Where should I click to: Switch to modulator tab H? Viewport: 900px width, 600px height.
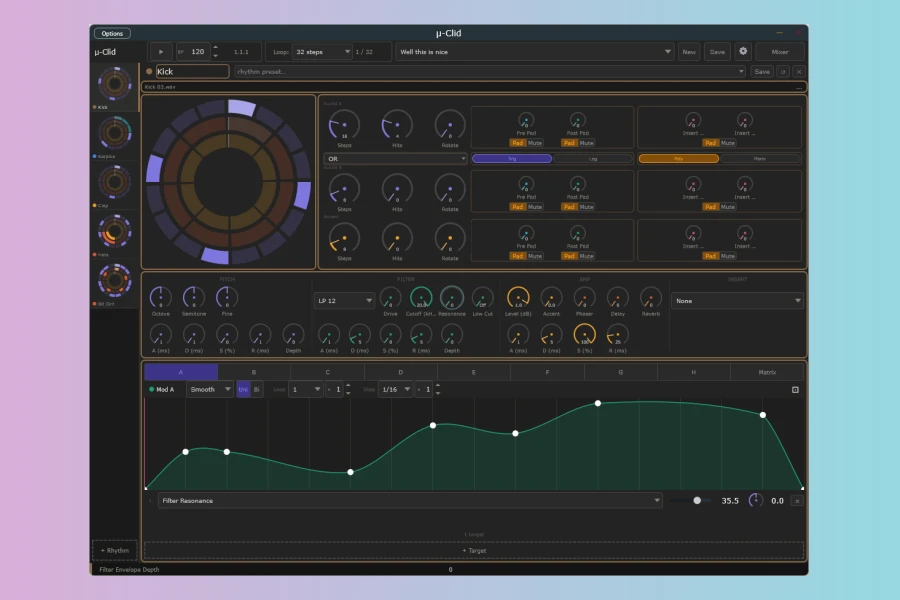click(x=693, y=372)
